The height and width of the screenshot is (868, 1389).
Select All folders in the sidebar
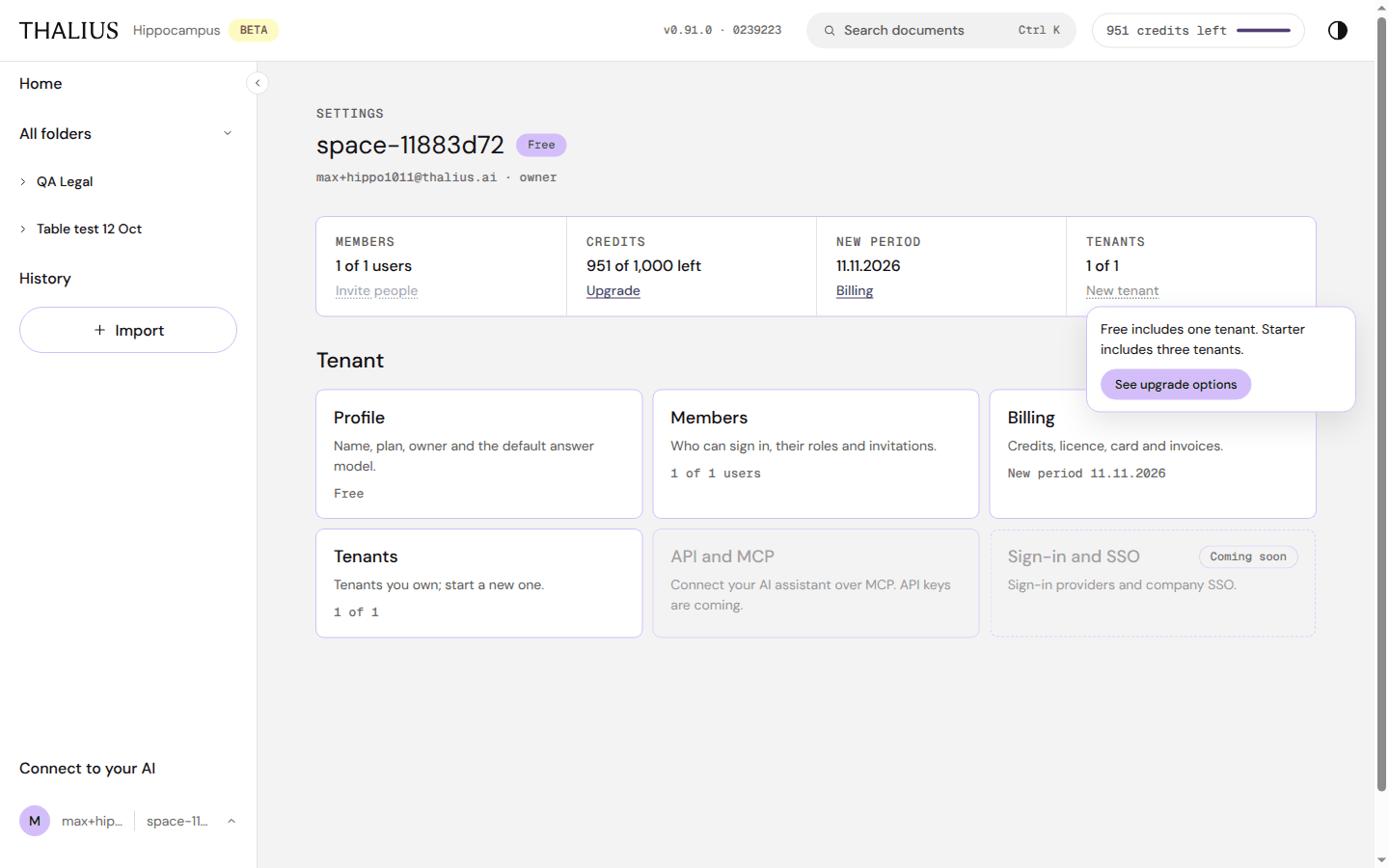click(x=55, y=134)
